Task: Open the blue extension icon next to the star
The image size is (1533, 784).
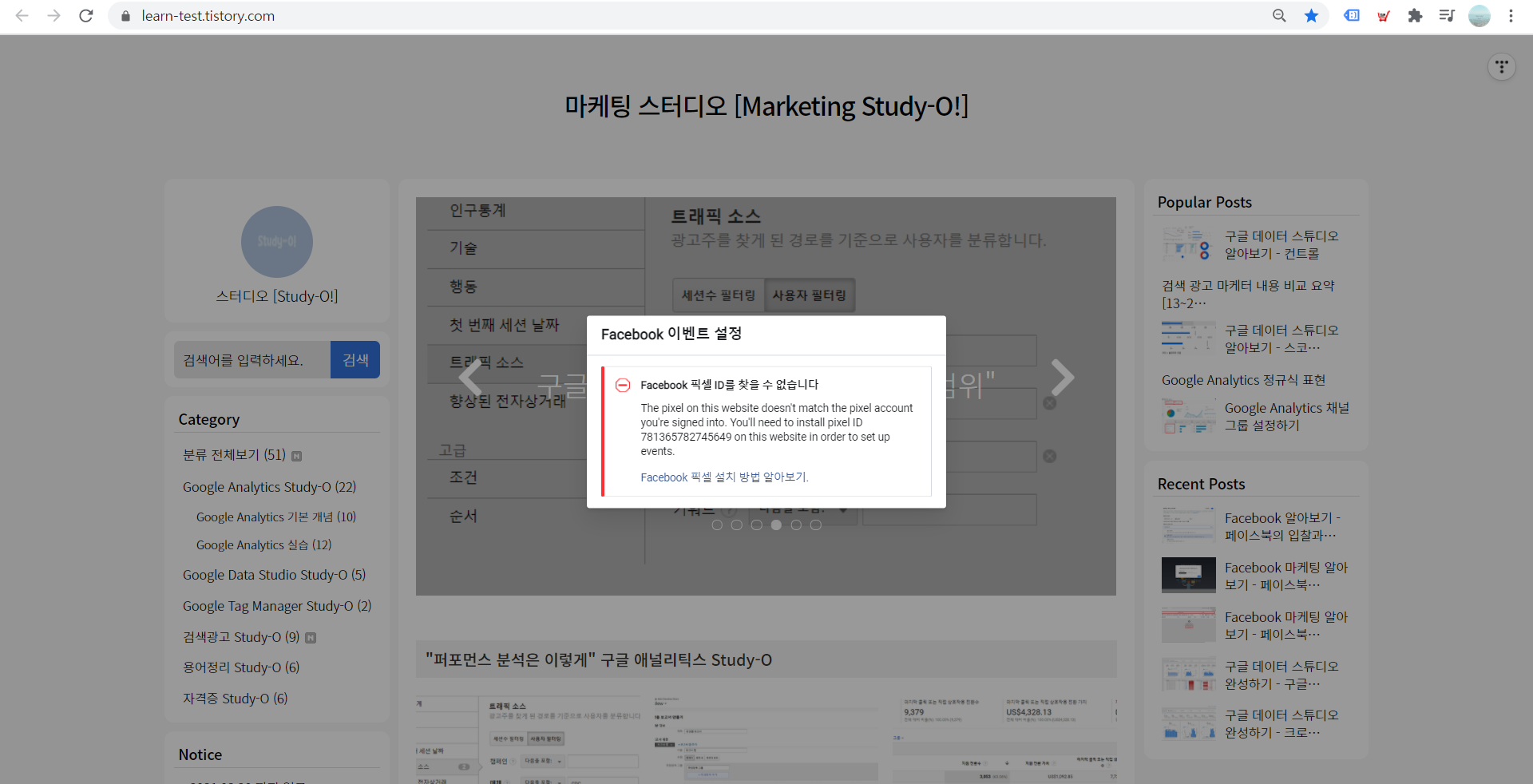Action: [x=1352, y=15]
